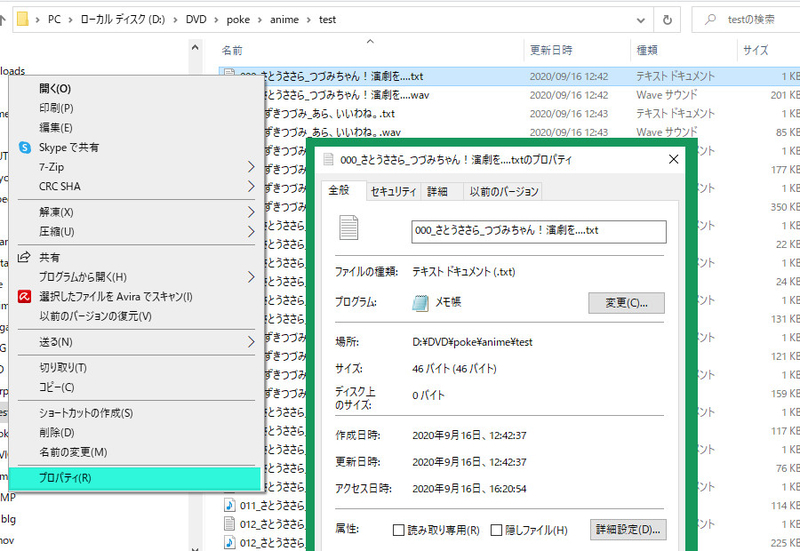Image resolution: width=800 pixels, height=551 pixels.
Task: Click the Notepad icon beside メモ帳
Action: pyautogui.click(x=420, y=303)
